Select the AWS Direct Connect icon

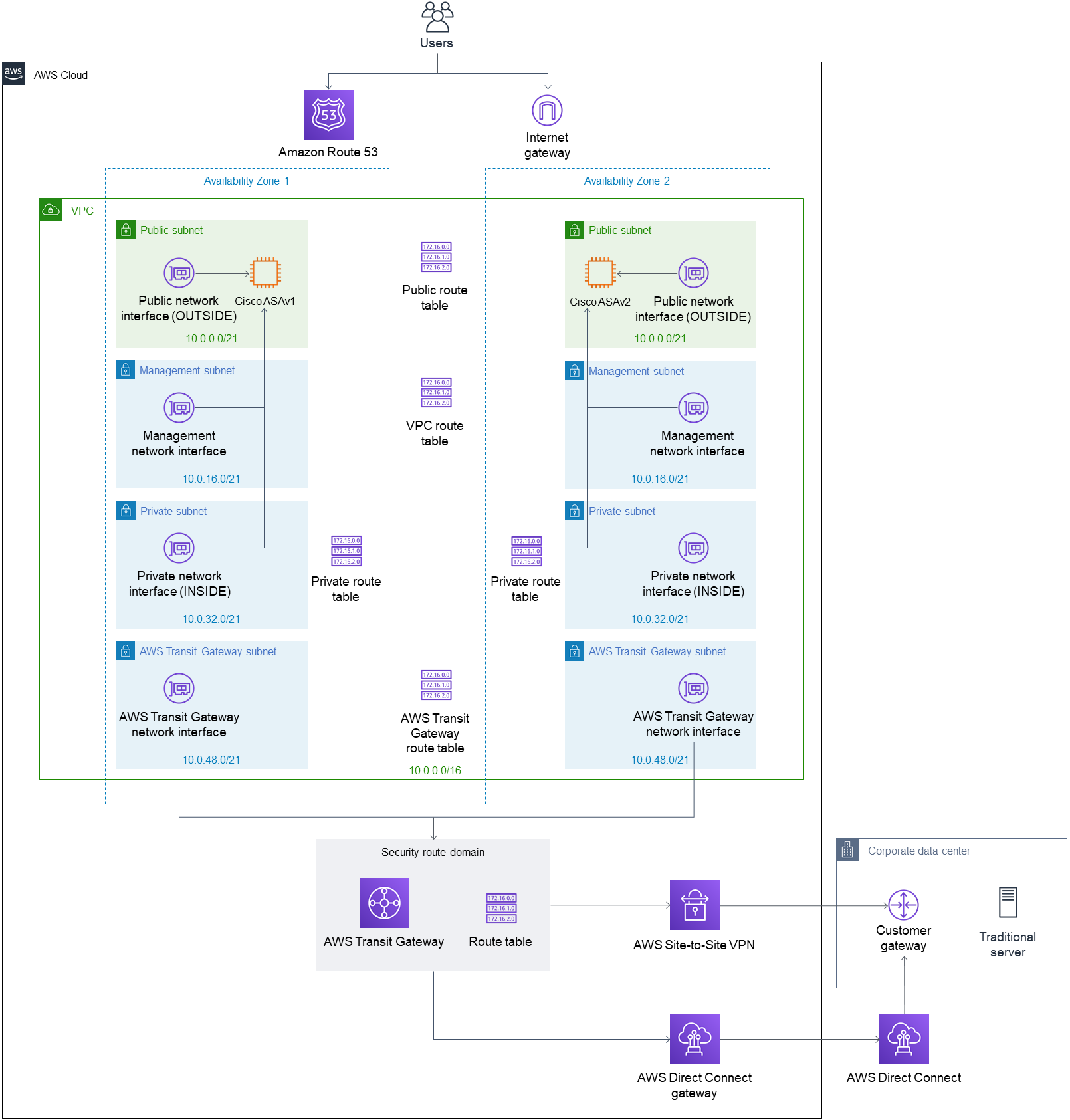pos(904,1039)
